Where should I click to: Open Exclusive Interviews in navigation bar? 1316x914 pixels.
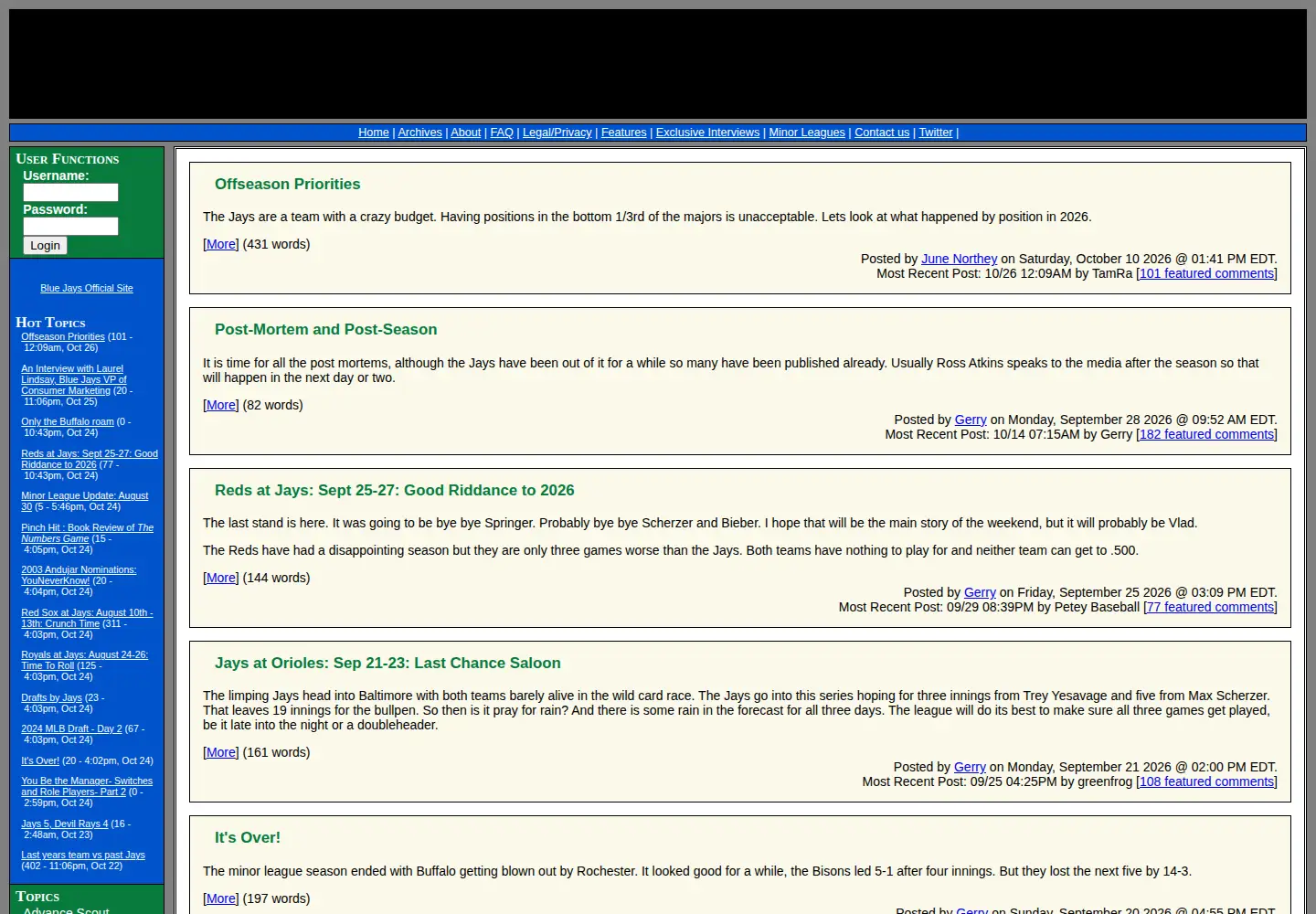(x=707, y=133)
